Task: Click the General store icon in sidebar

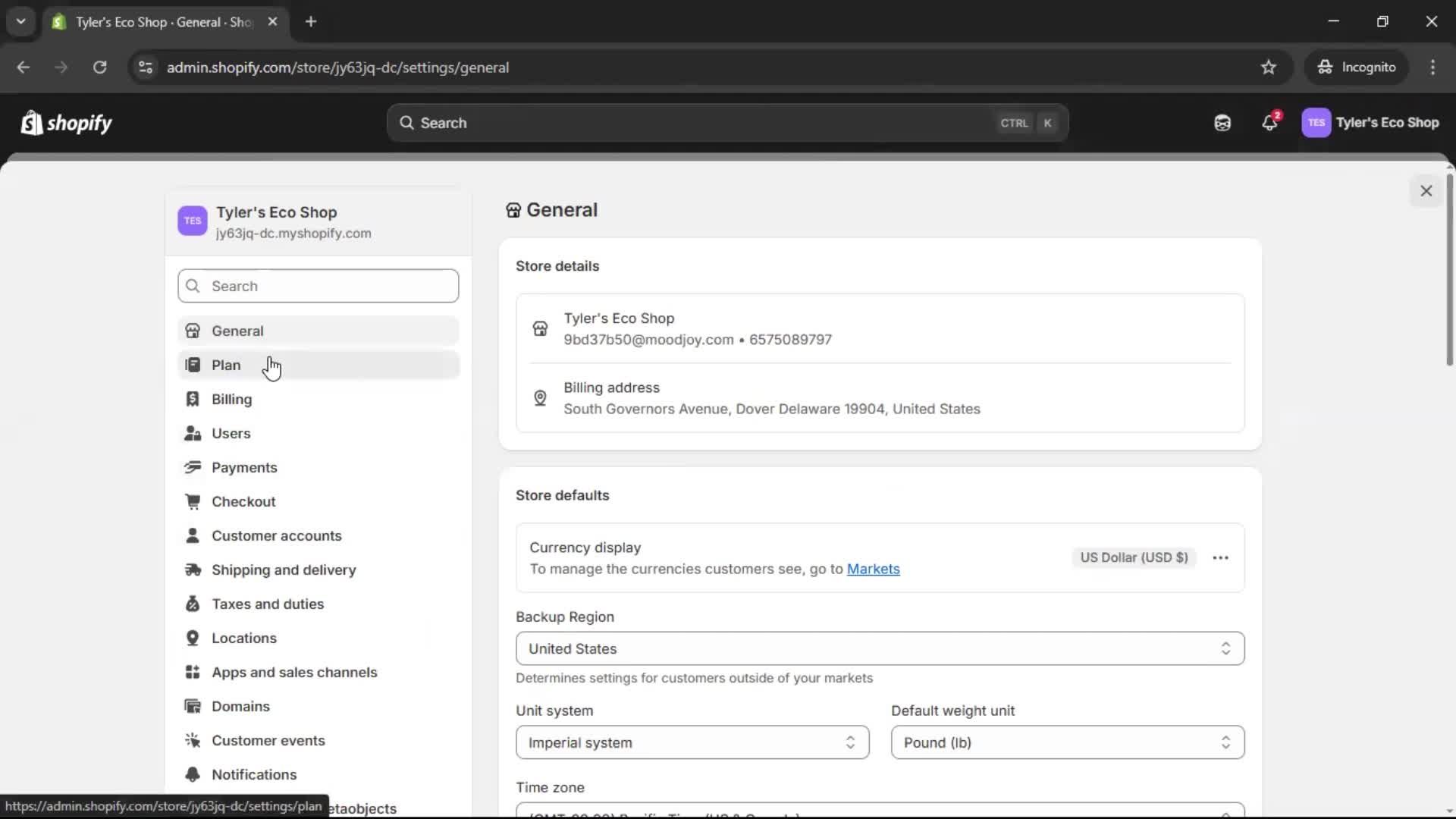Action: pos(193,331)
